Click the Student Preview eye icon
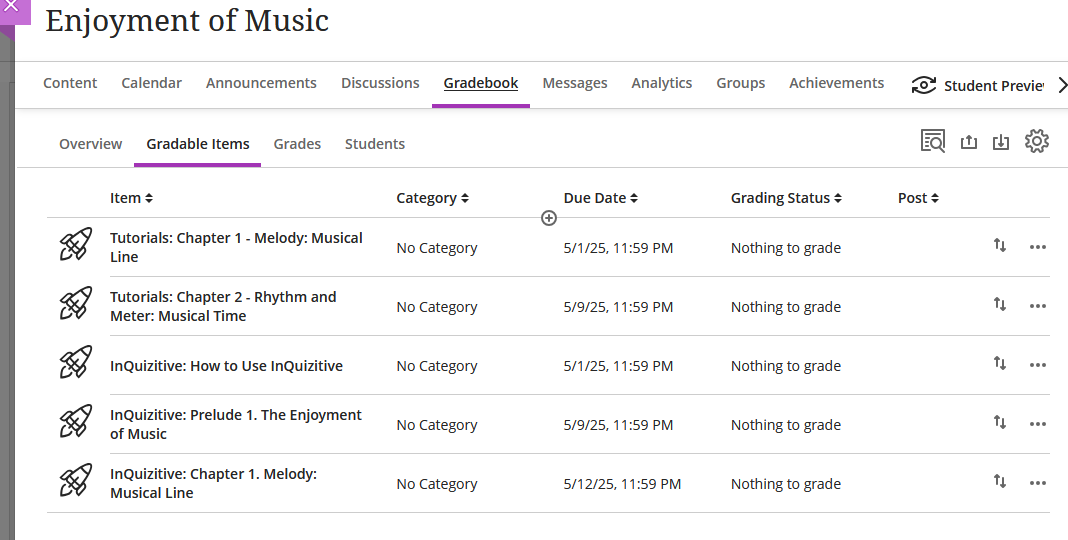 pos(924,86)
